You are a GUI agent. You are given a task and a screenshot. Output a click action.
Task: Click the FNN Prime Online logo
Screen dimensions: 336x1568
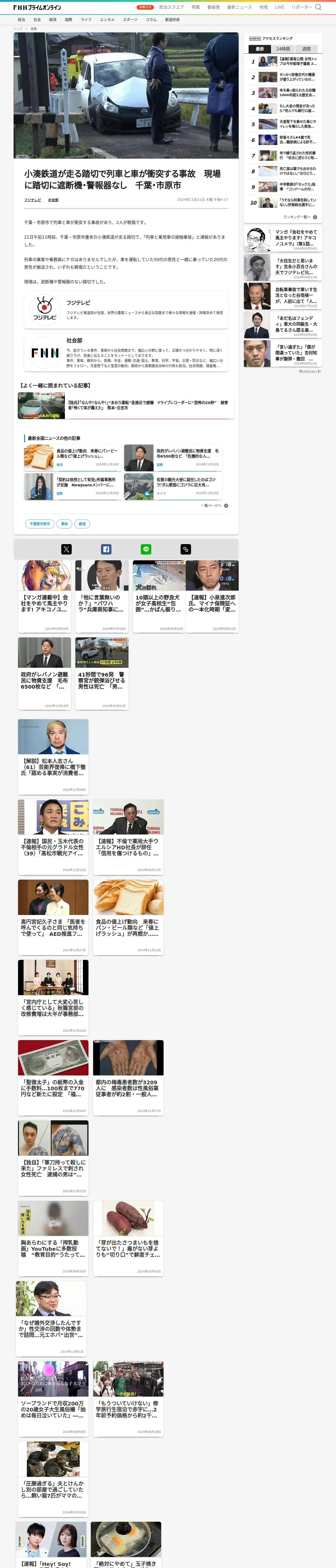tap(37, 7)
